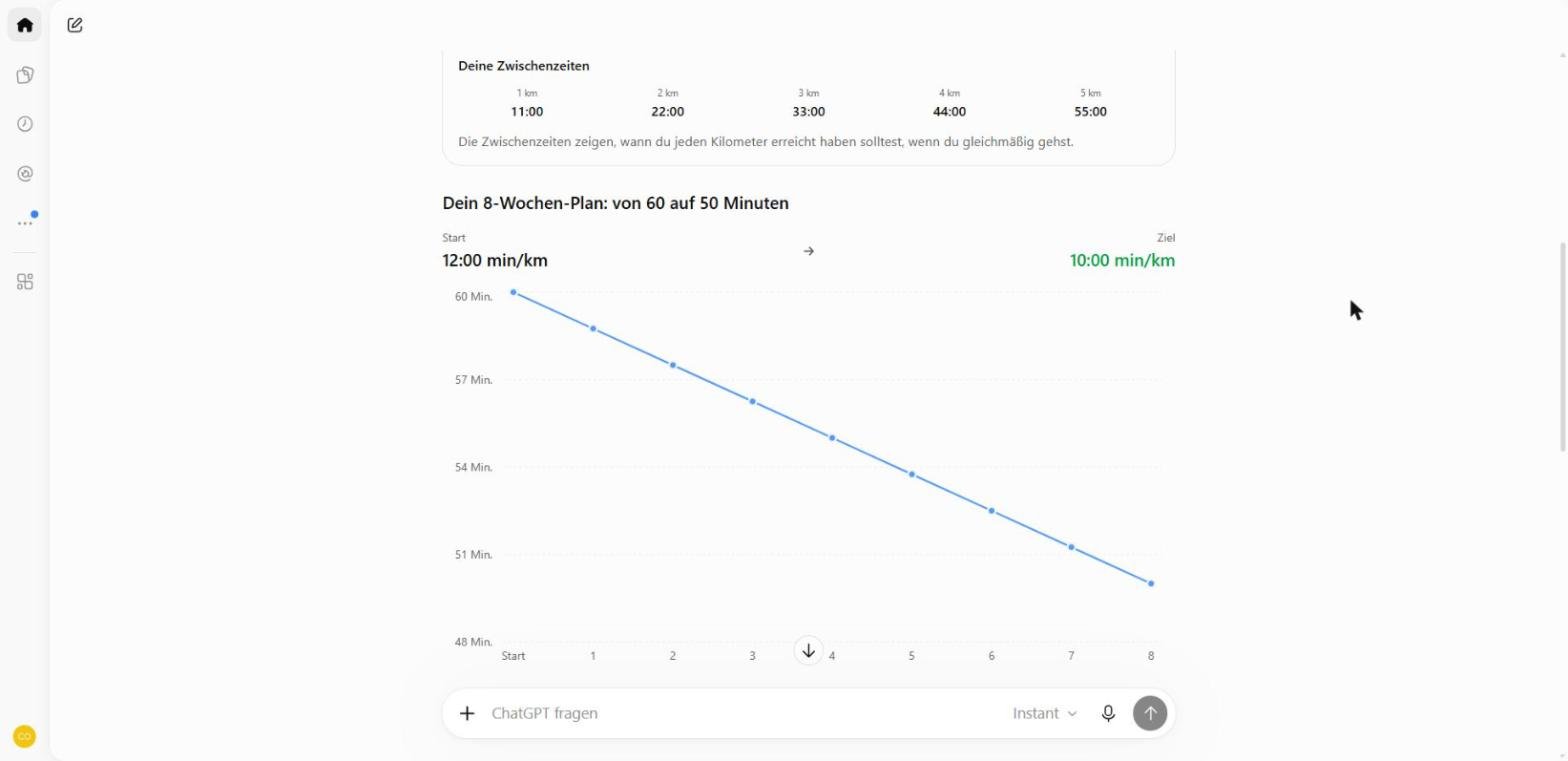1568x761 pixels.
Task: Open the clock history icon in sidebar
Action: click(25, 124)
